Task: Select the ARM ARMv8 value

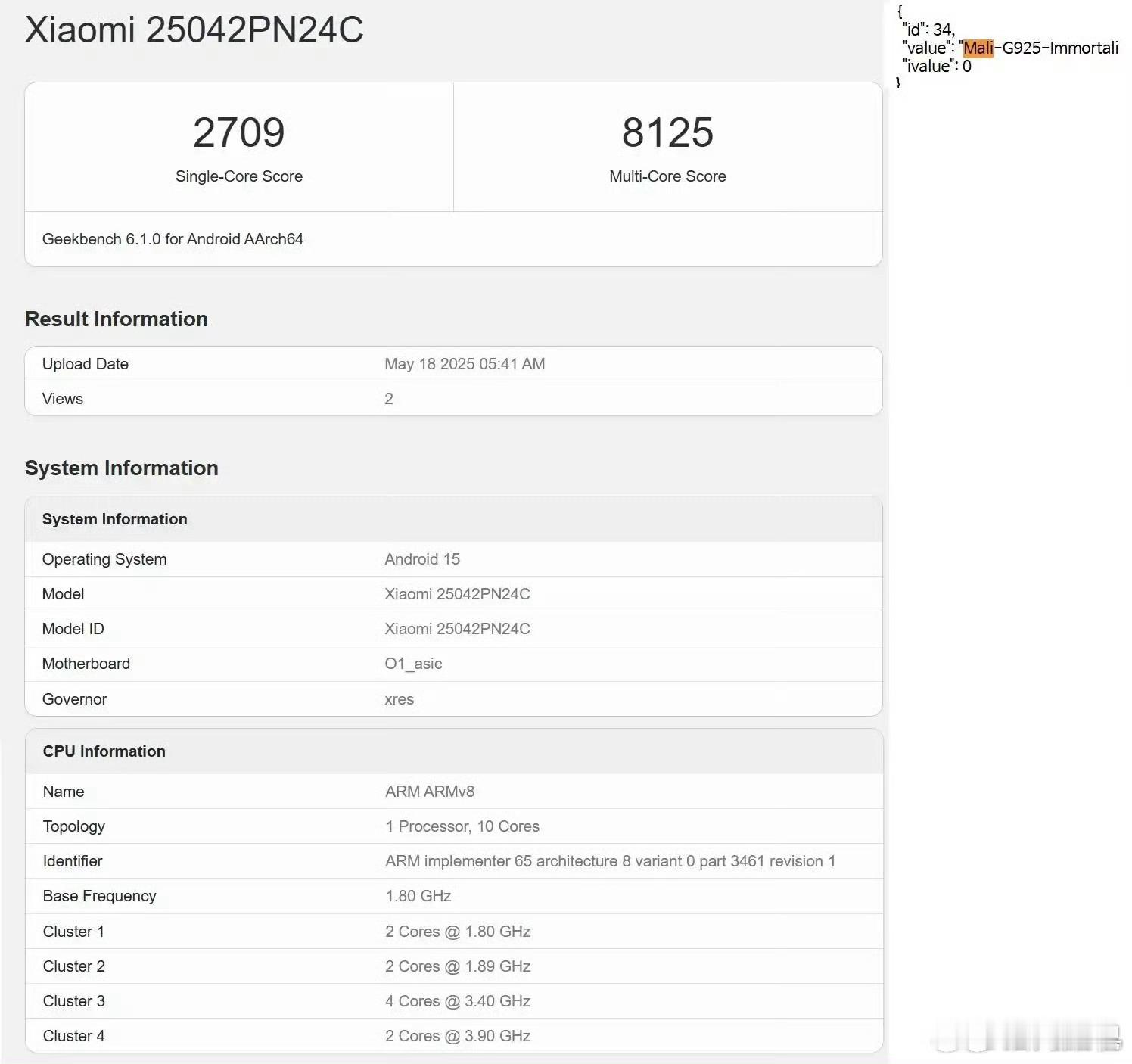Action: (430, 792)
